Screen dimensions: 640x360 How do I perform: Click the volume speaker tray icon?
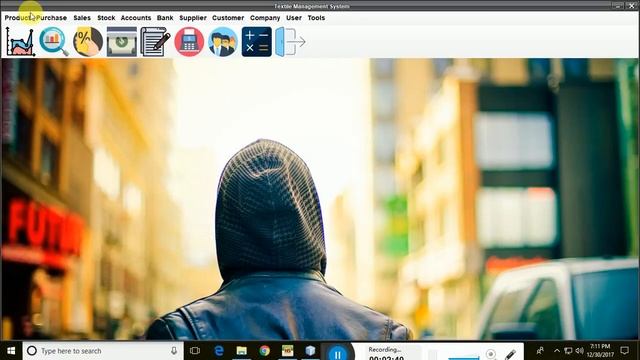click(x=579, y=351)
